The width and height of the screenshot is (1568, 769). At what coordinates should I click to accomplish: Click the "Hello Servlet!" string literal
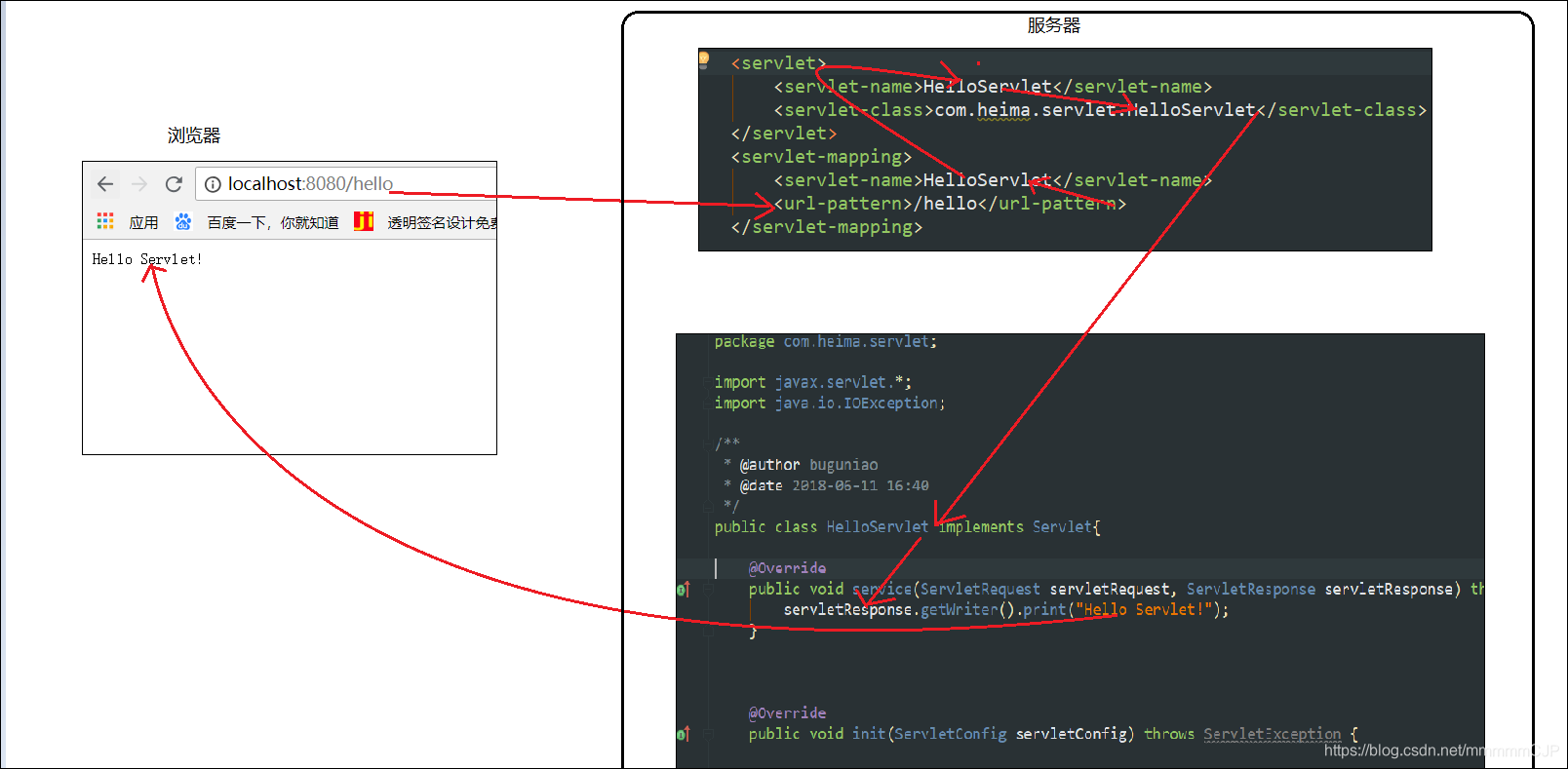click(1144, 610)
